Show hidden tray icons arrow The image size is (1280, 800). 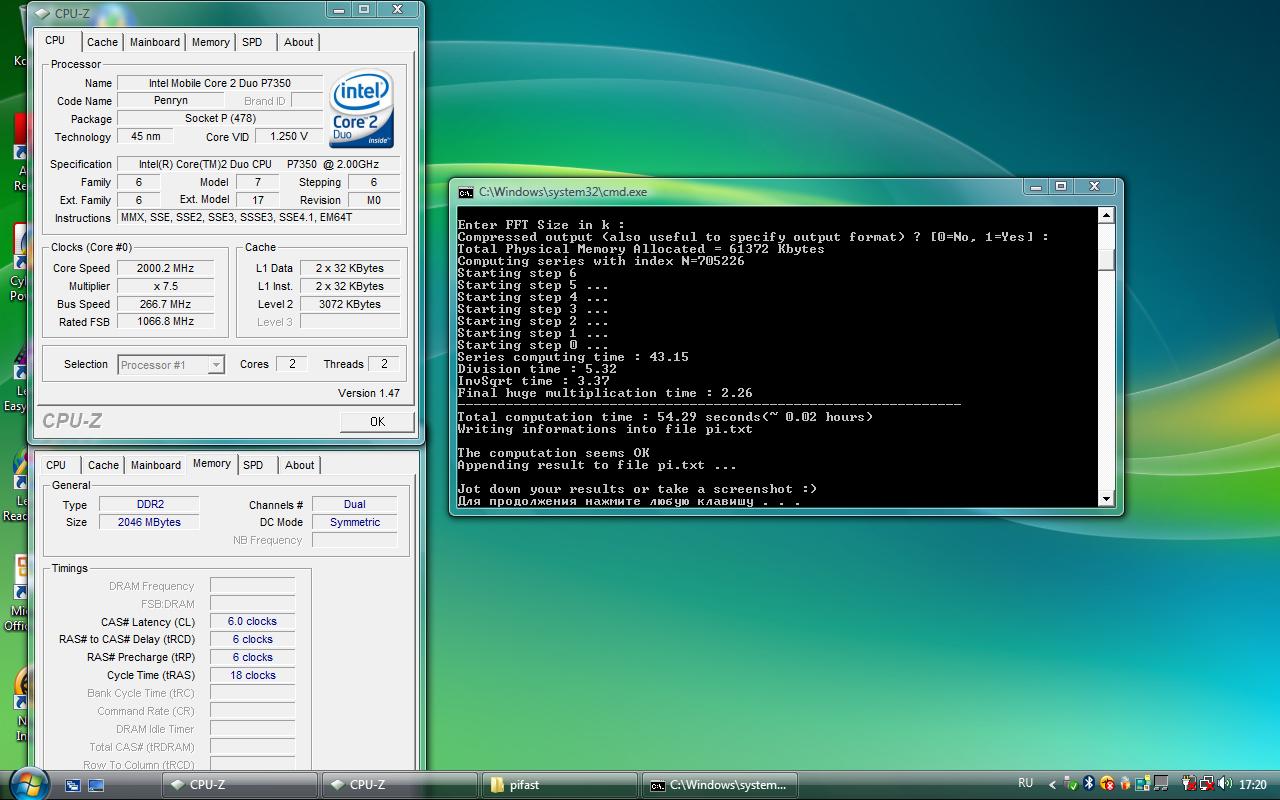click(x=1052, y=785)
